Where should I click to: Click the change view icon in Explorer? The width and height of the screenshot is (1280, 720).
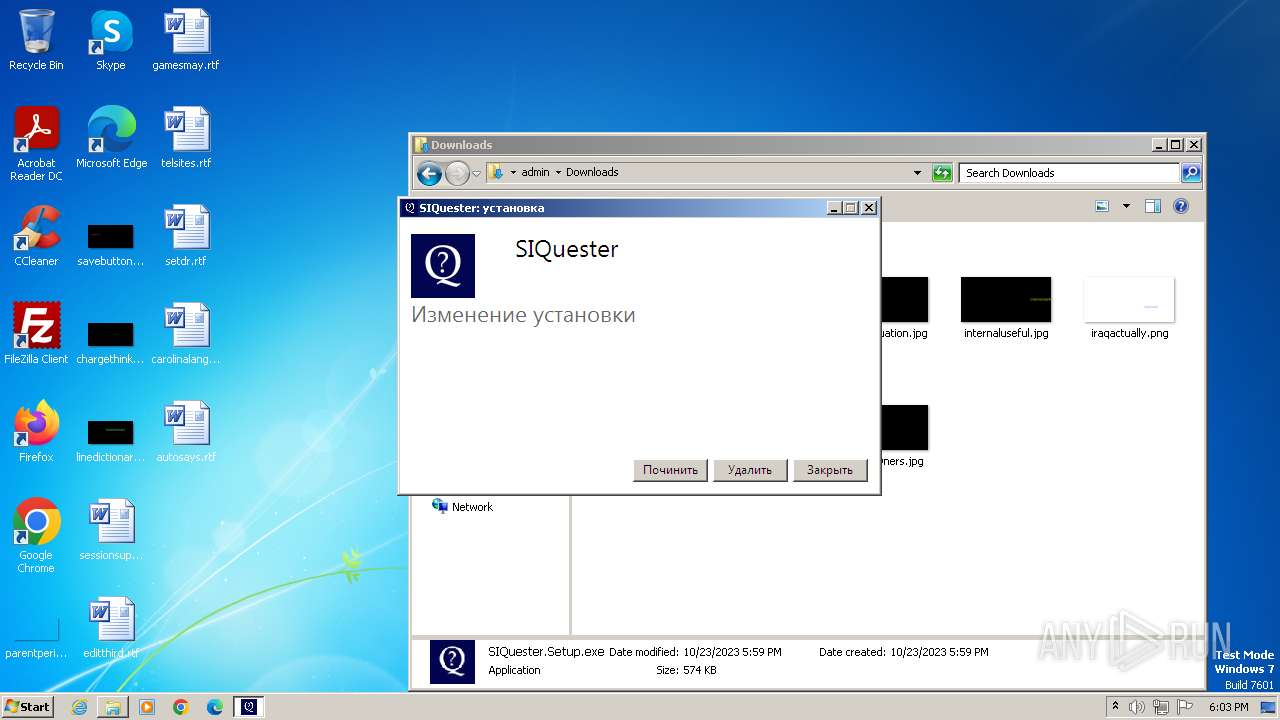[1102, 206]
